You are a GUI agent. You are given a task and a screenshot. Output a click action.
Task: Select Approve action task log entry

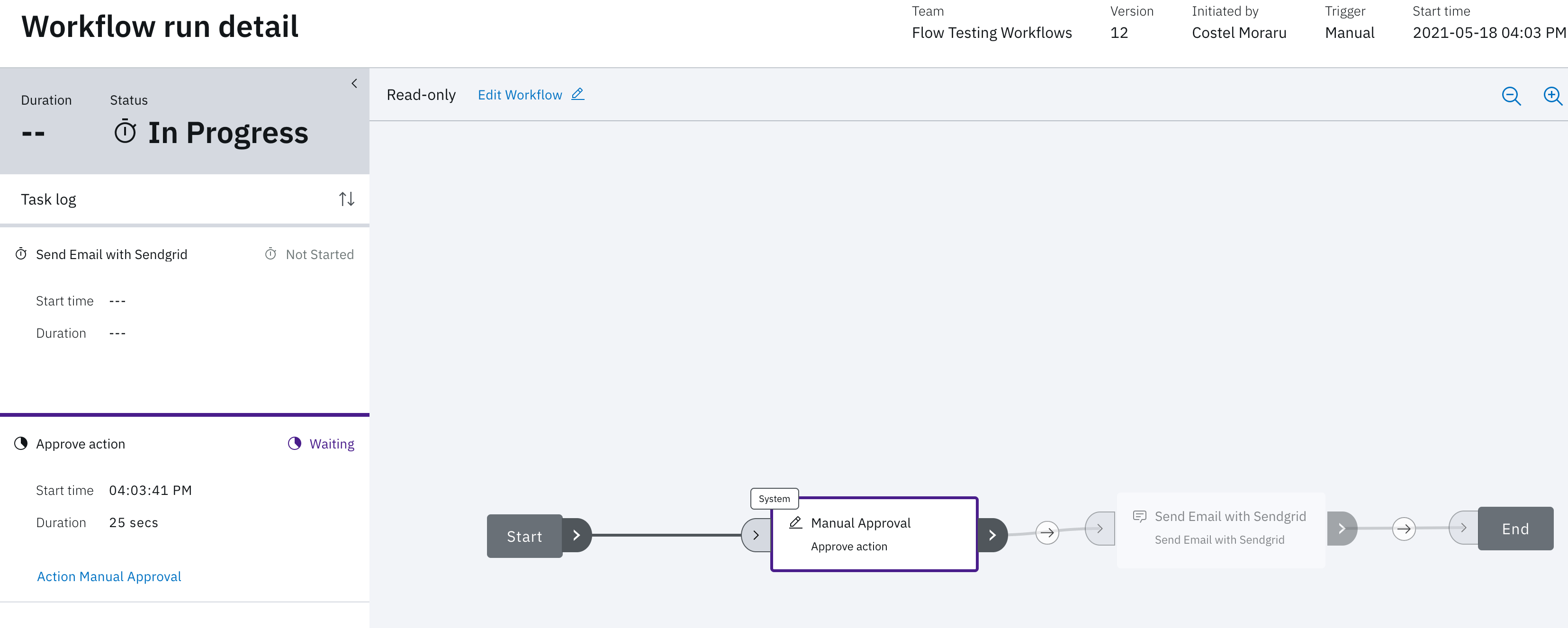click(184, 509)
